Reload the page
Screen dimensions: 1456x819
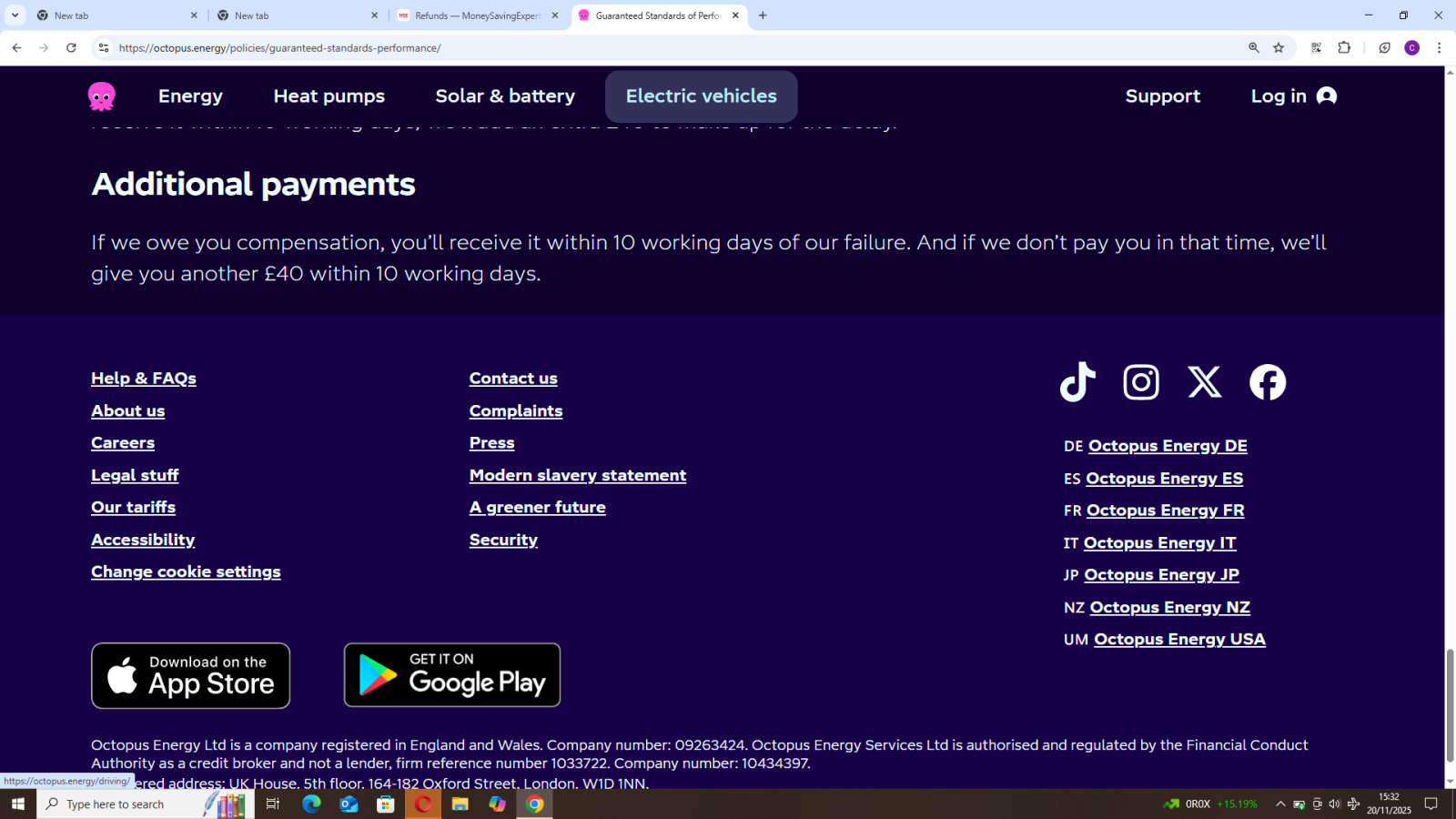[x=71, y=48]
